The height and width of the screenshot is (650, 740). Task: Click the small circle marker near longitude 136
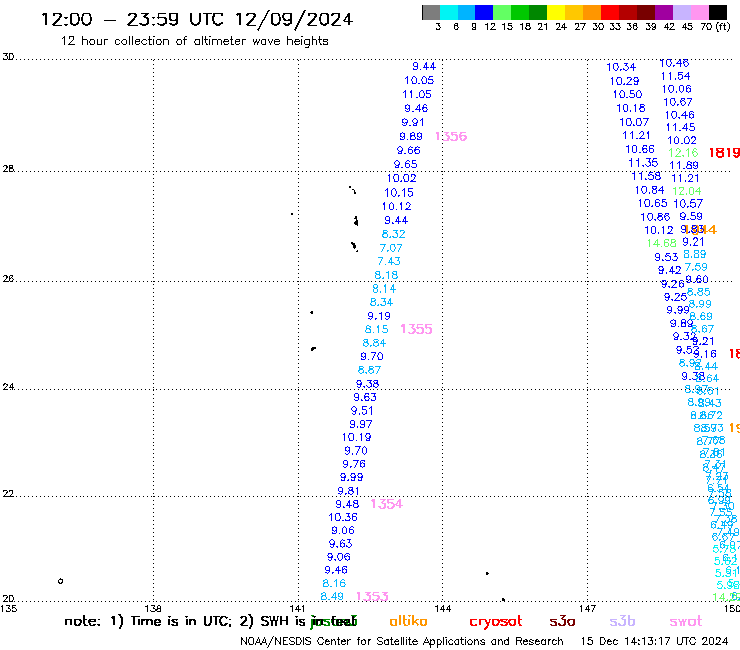tap(60, 581)
